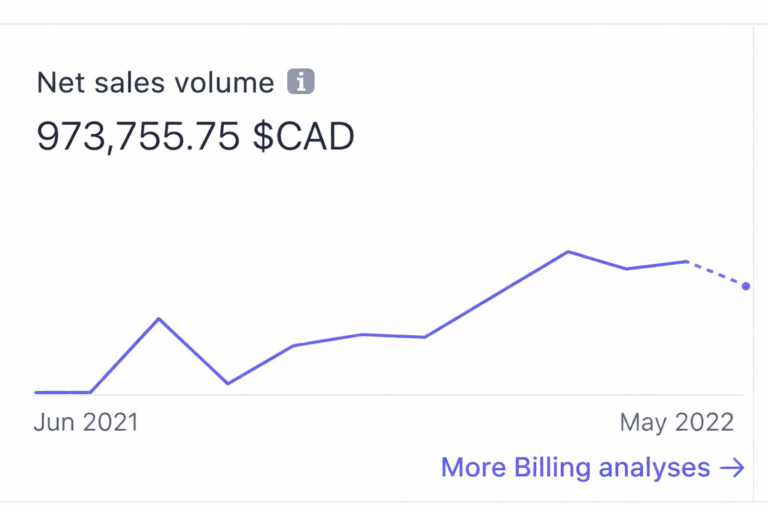Click the point where the long climb begins
Viewport: 768px width, 512px height.
tap(425, 337)
